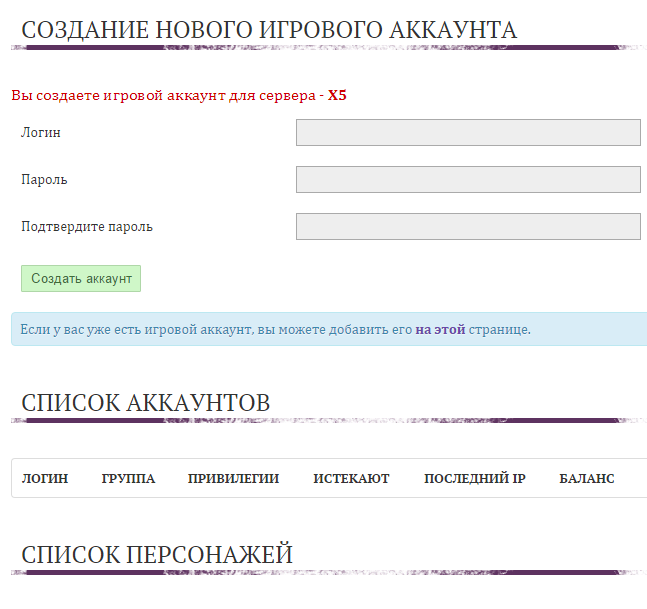Click the ИСТЕКАЮТ column header
The image size is (647, 609).
click(351, 478)
